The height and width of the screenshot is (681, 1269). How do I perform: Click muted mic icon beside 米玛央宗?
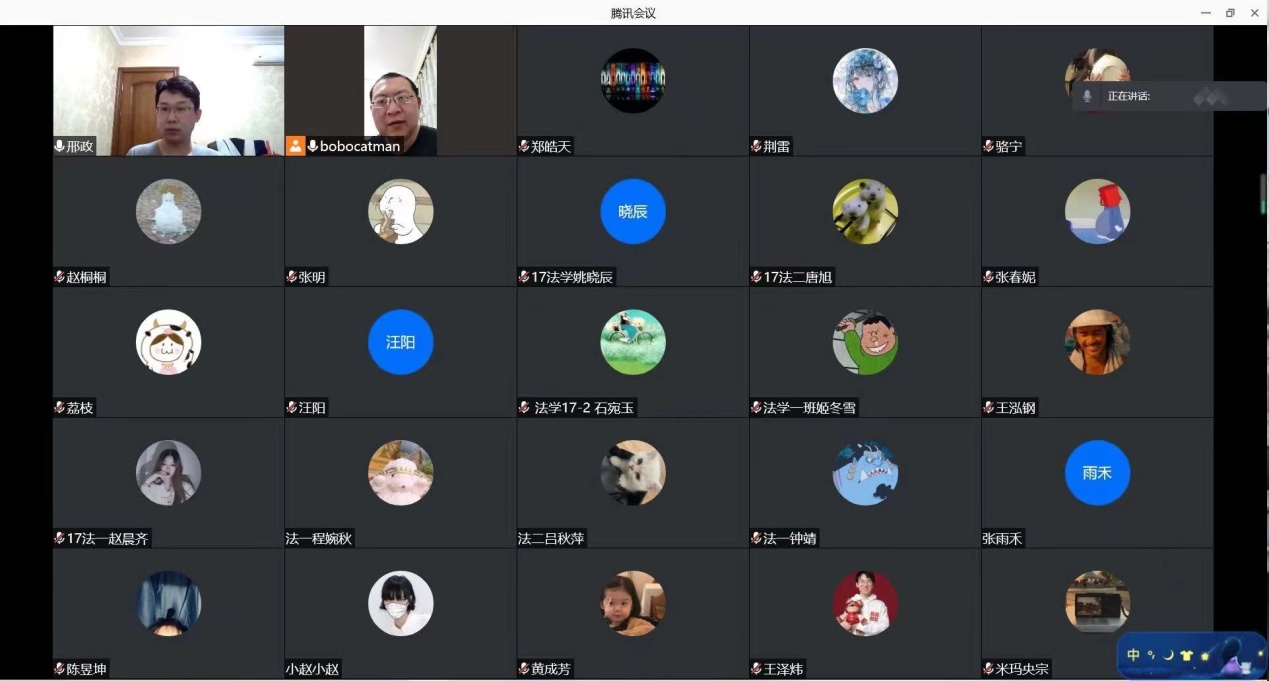tap(989, 669)
